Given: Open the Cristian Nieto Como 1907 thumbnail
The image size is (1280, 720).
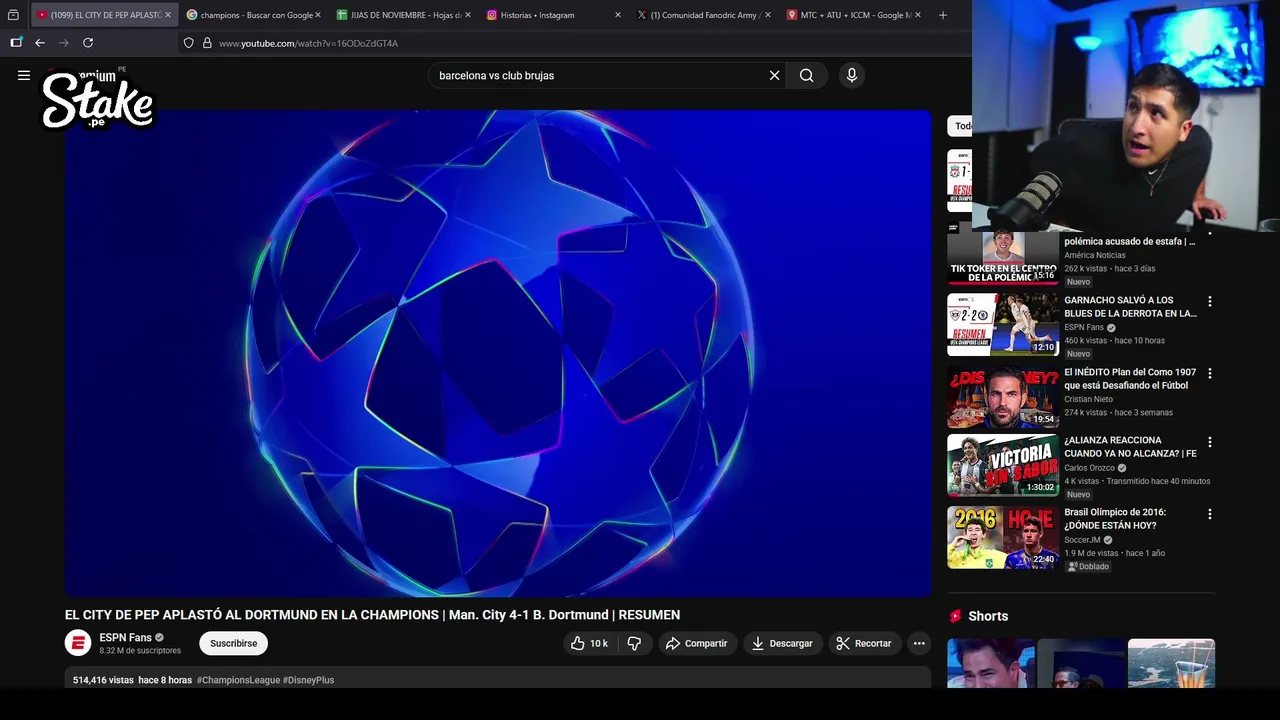Looking at the screenshot, I should [x=1003, y=396].
